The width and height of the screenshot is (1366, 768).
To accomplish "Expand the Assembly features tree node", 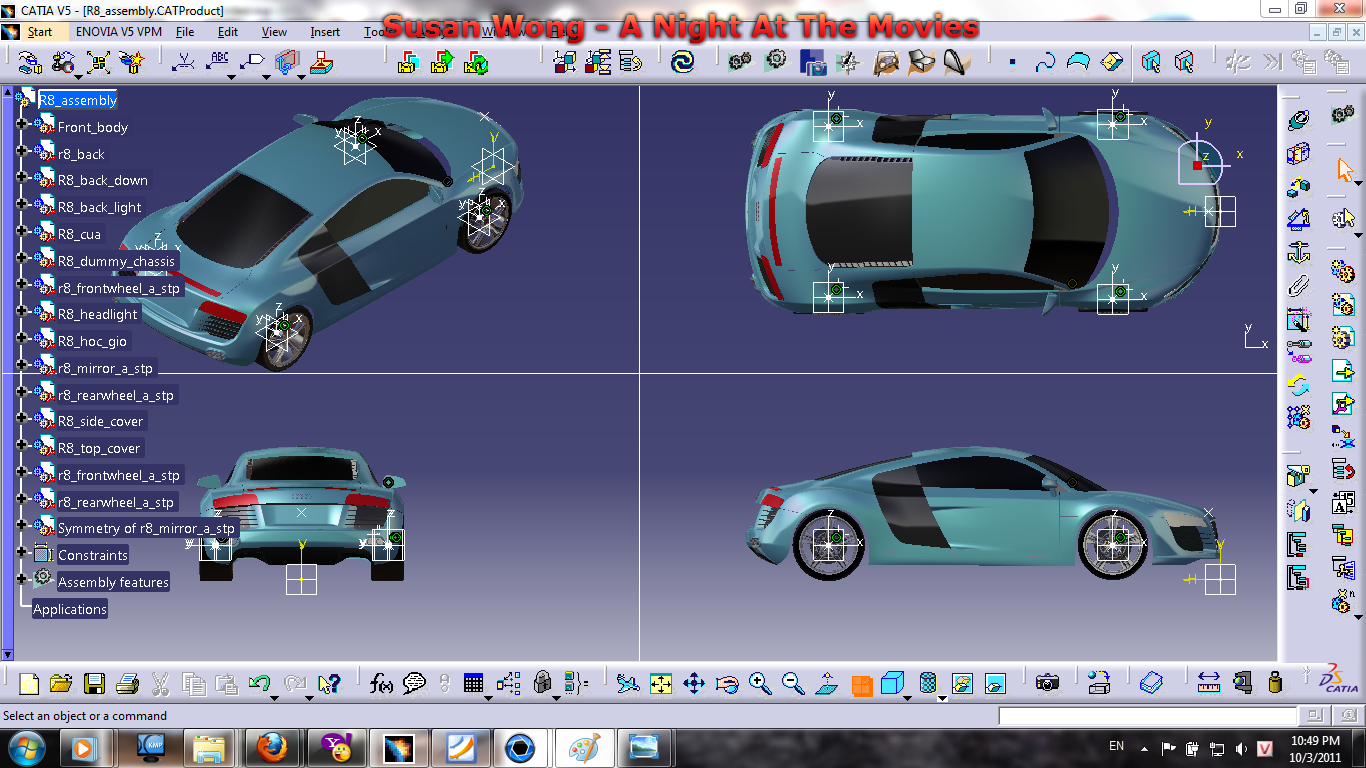I will (22, 579).
